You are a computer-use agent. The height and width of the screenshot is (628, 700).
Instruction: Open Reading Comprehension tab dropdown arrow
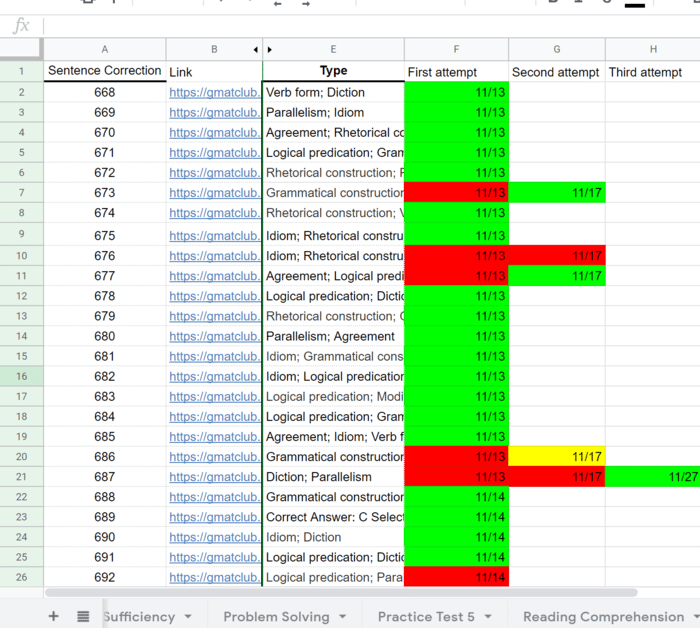pyautogui.click(x=692, y=617)
